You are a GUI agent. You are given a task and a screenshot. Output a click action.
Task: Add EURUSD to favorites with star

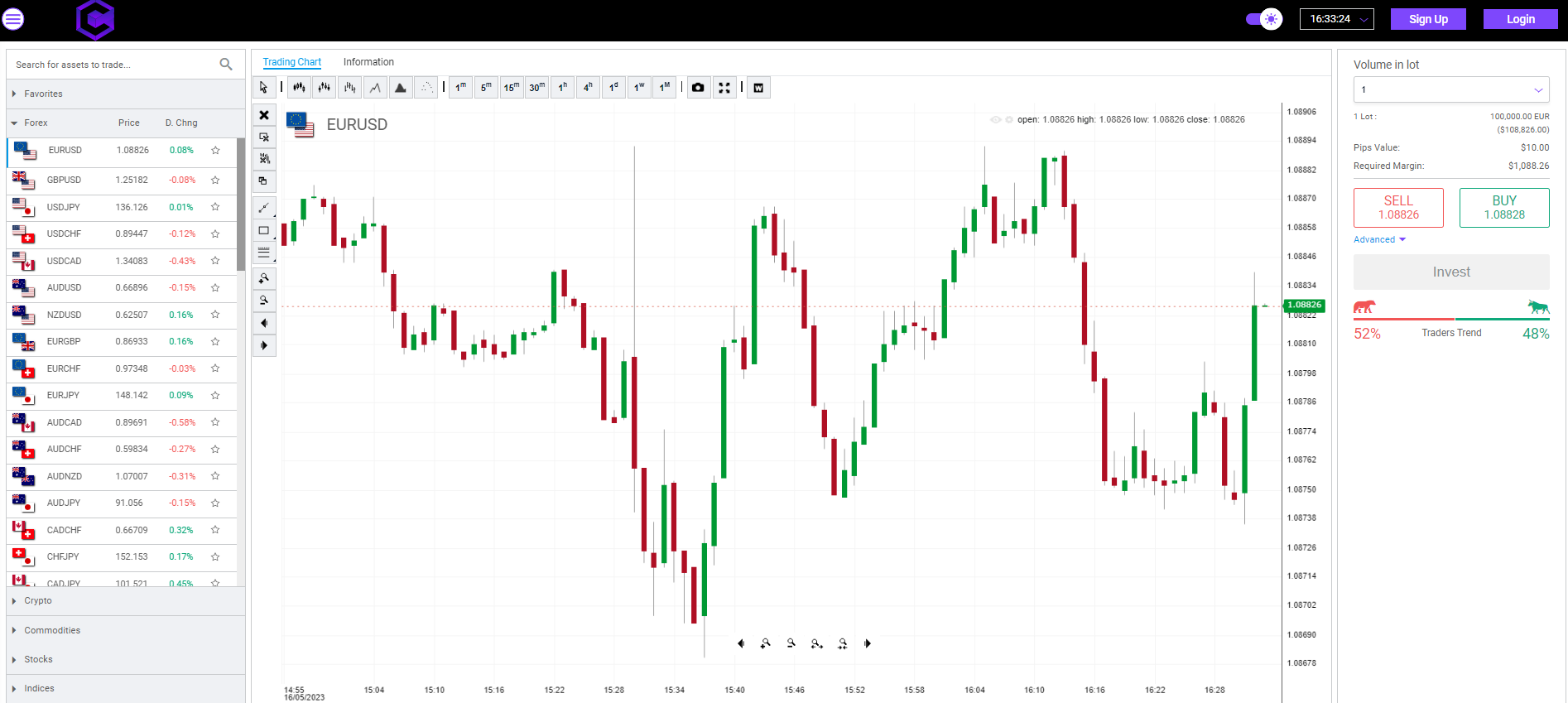[215, 151]
